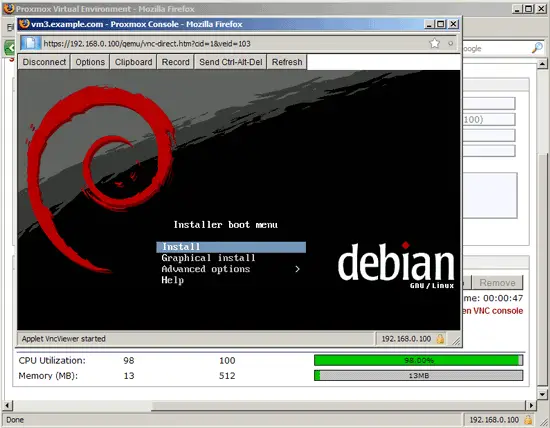Send Ctrl-Alt-Del to the VM
This screenshot has height=428, width=550.
point(230,62)
